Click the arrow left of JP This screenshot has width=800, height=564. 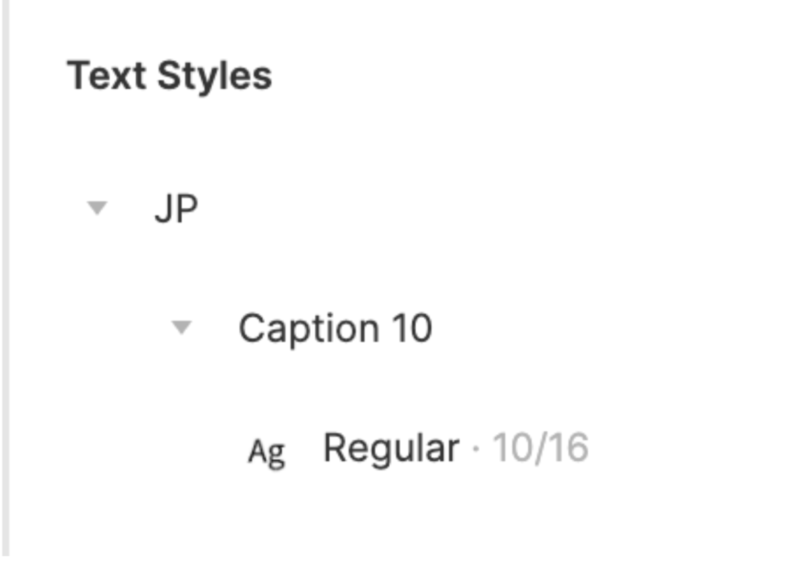pos(97,209)
